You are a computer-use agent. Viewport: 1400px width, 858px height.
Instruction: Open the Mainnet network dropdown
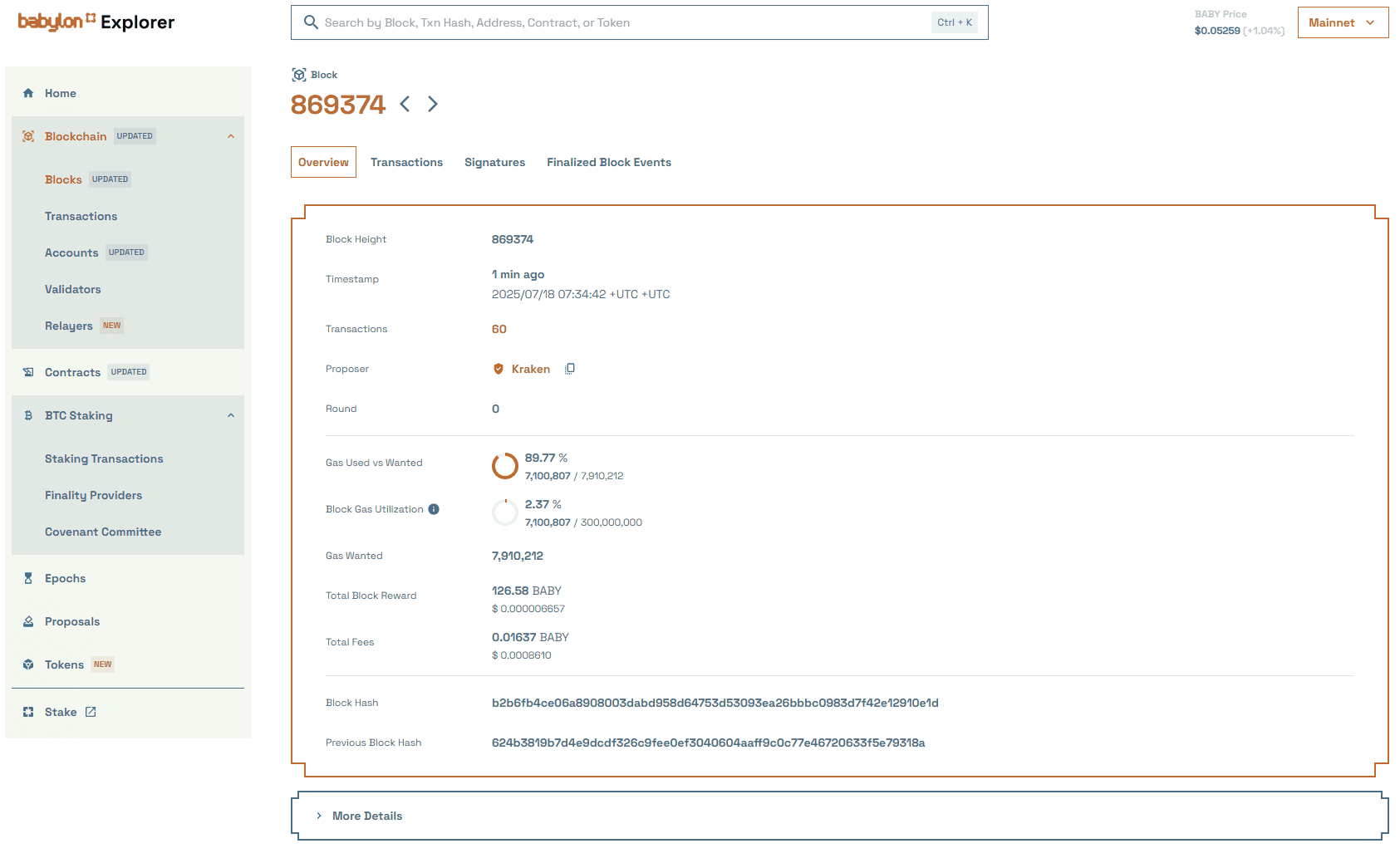[1342, 22]
